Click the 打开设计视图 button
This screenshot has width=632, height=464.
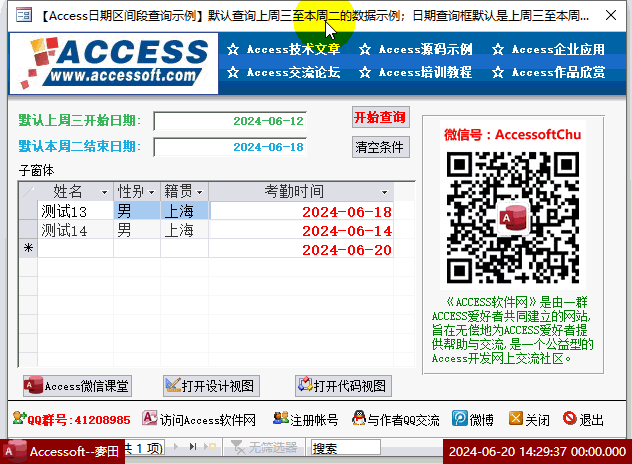coord(211,386)
